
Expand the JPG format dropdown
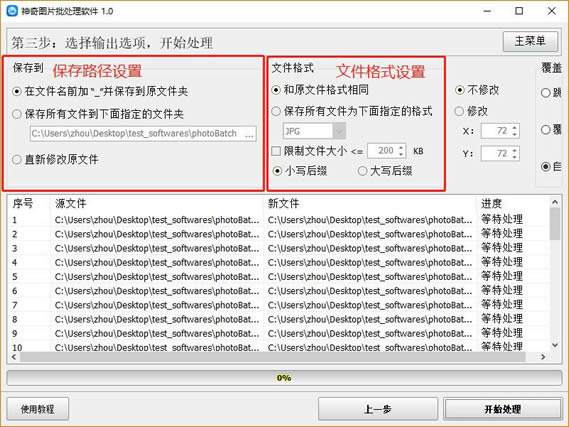(339, 131)
